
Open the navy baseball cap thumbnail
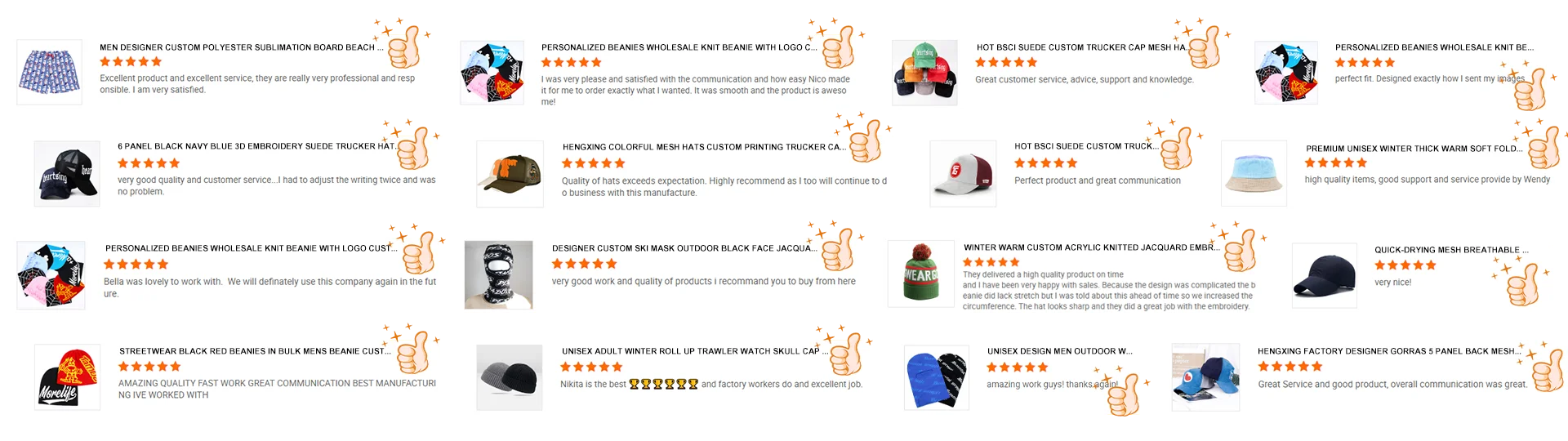point(1325,275)
